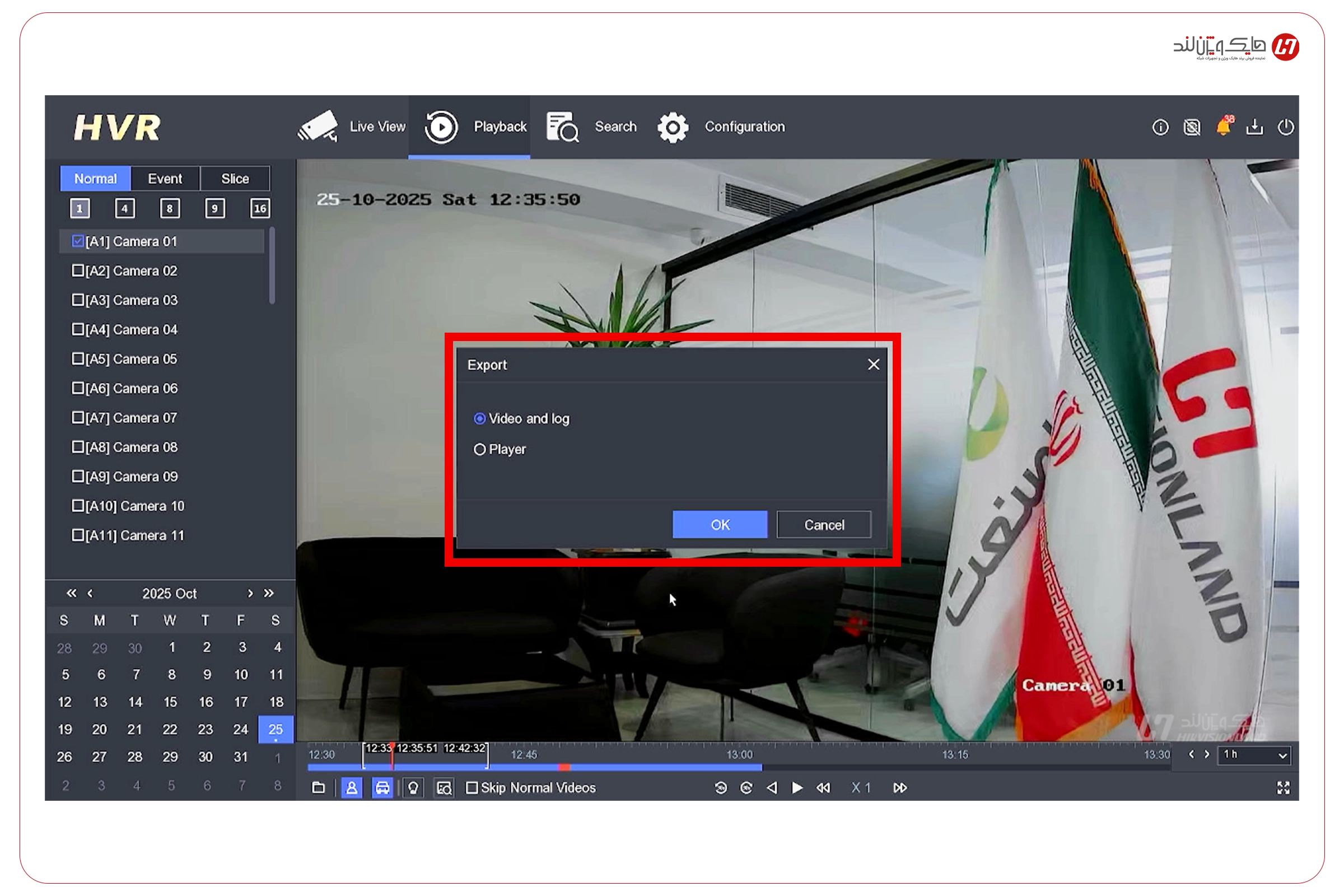Select the Player radio option
The width and height of the screenshot is (1344, 896).
480,450
